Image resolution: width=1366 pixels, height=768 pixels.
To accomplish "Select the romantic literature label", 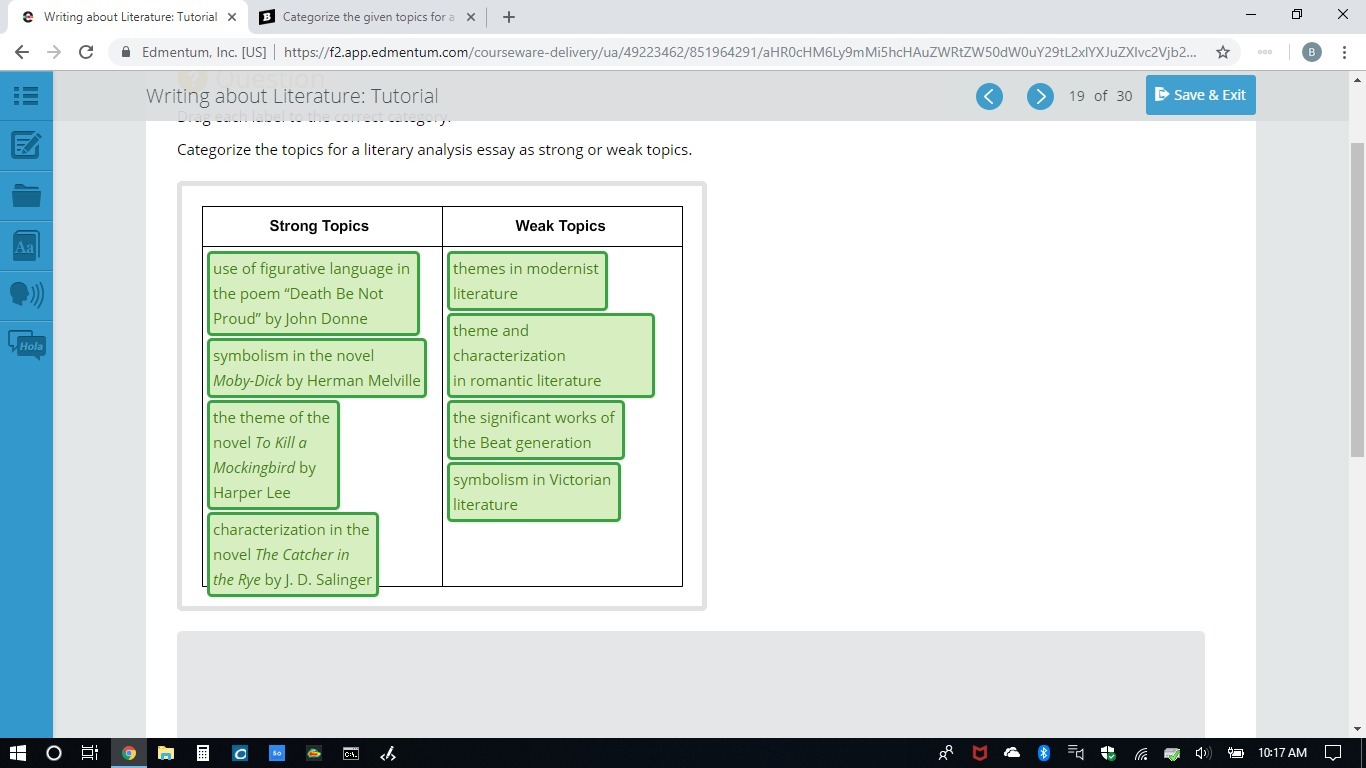I will pos(551,356).
